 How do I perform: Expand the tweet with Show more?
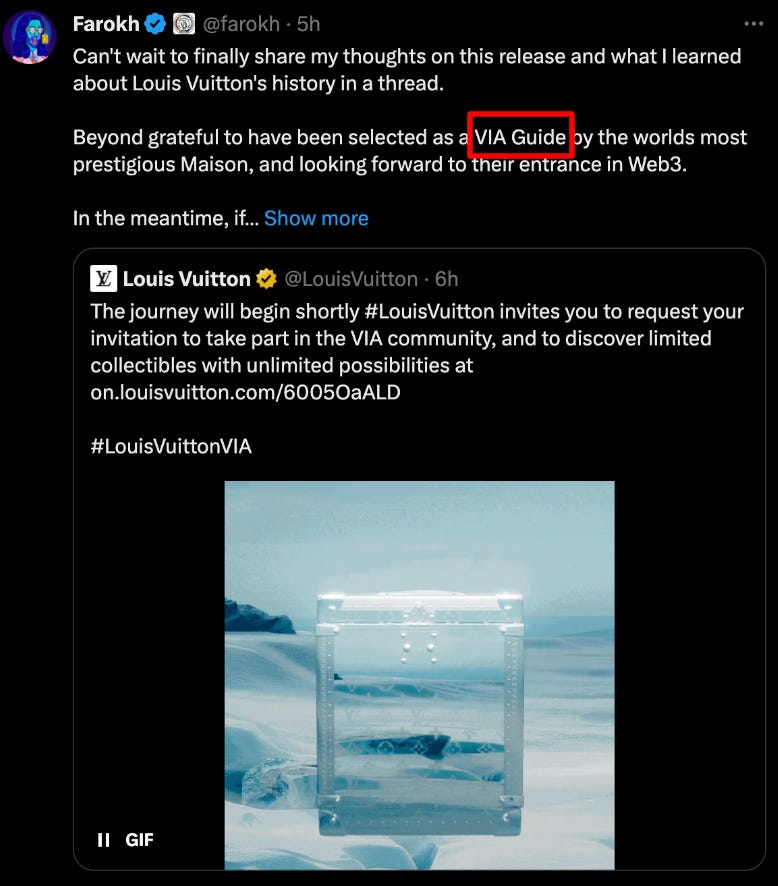(316, 218)
